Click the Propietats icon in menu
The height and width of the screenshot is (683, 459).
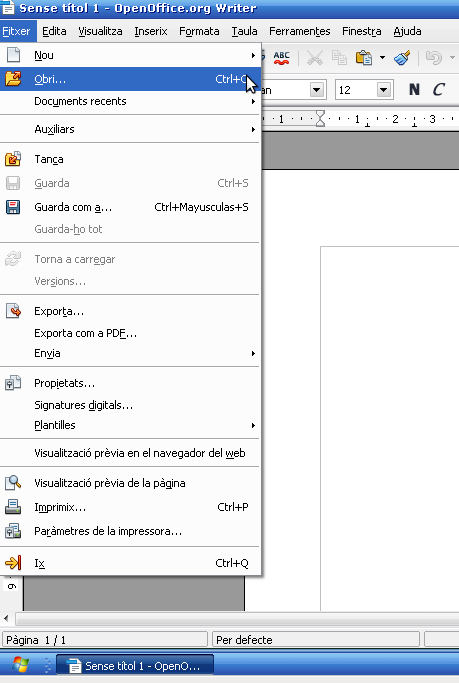(13, 383)
